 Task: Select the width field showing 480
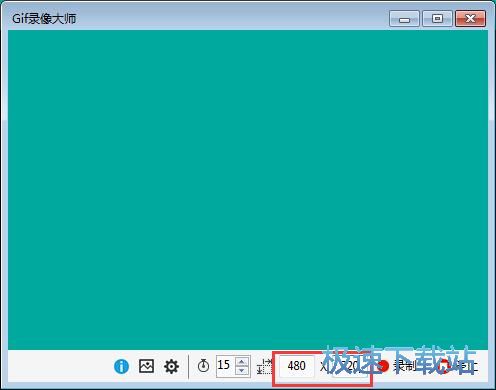297,366
